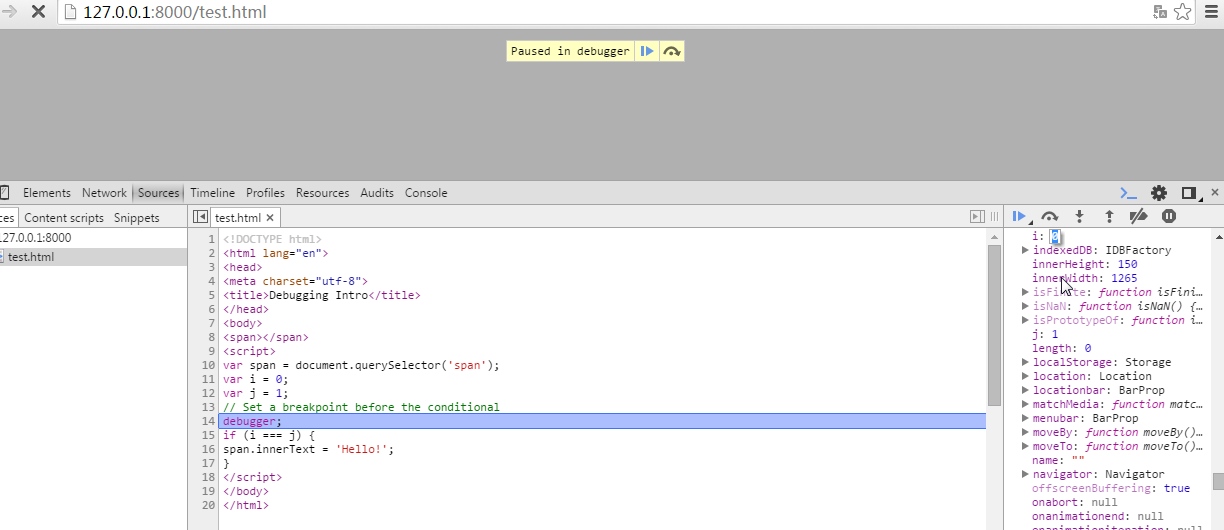This screenshot has height=530, width=1224.
Task: Open the Timeline panel
Action: pos(212,193)
